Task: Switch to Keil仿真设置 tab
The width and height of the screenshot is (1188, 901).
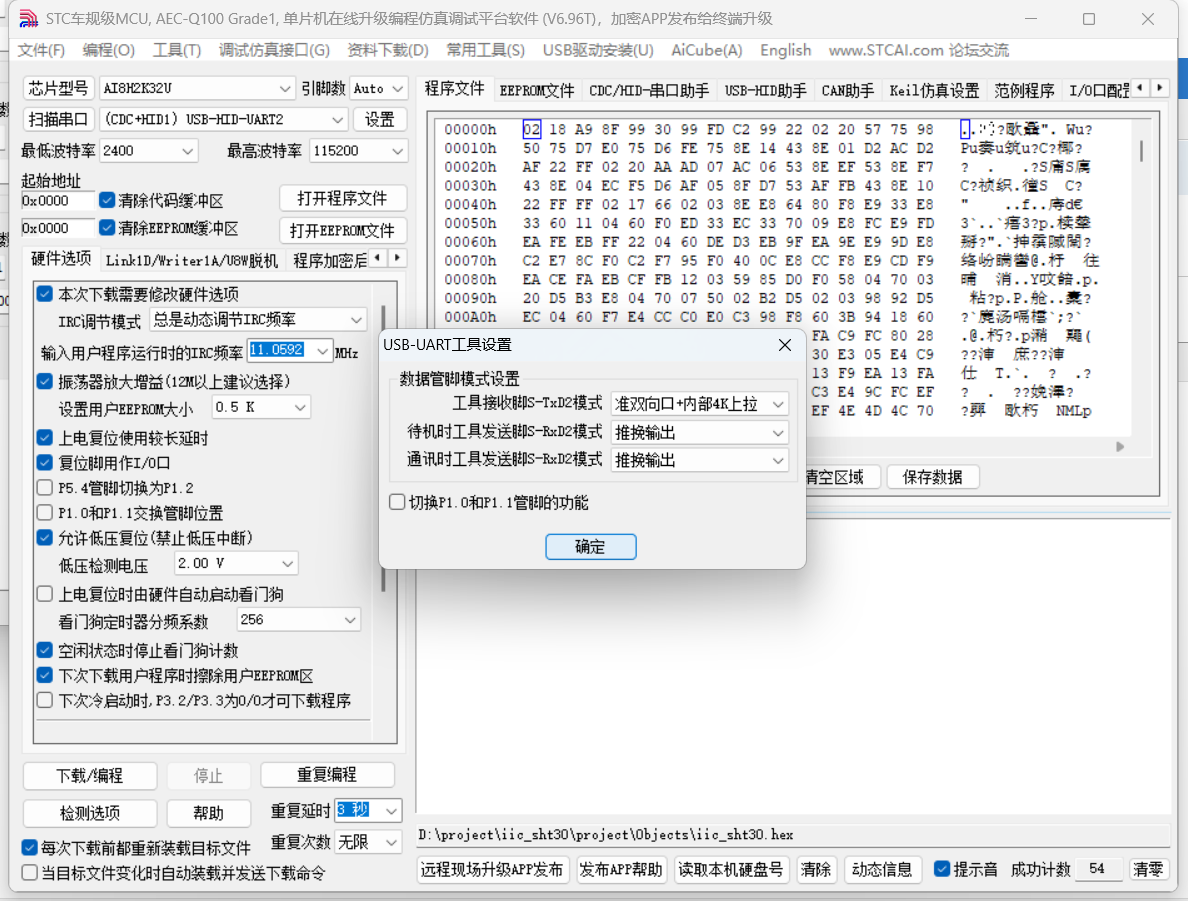Action: tap(933, 91)
